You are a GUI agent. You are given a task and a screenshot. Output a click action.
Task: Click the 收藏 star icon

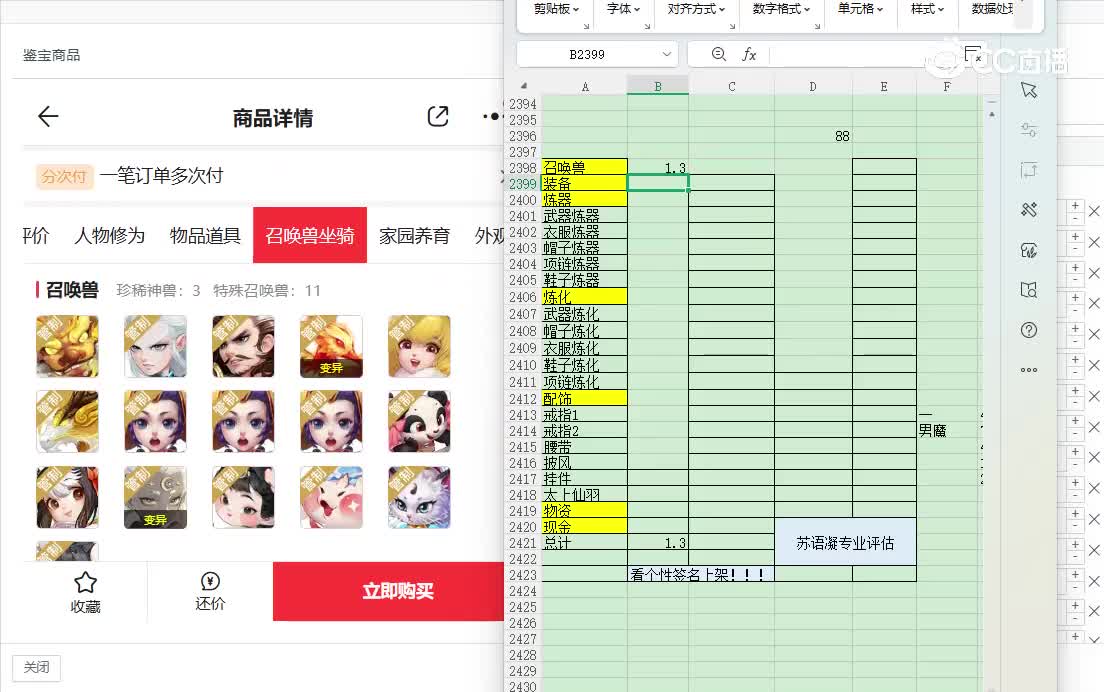(x=85, y=582)
